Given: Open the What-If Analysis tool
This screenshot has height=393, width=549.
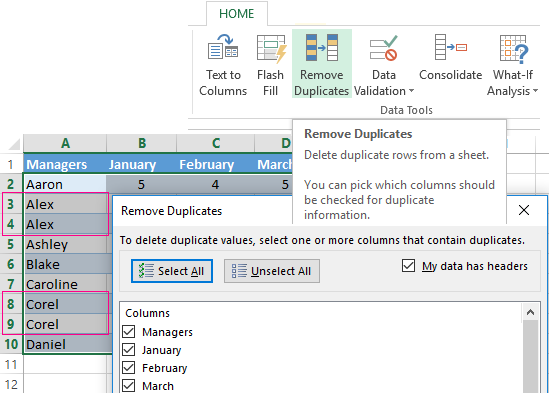Looking at the screenshot, I should click(x=513, y=65).
